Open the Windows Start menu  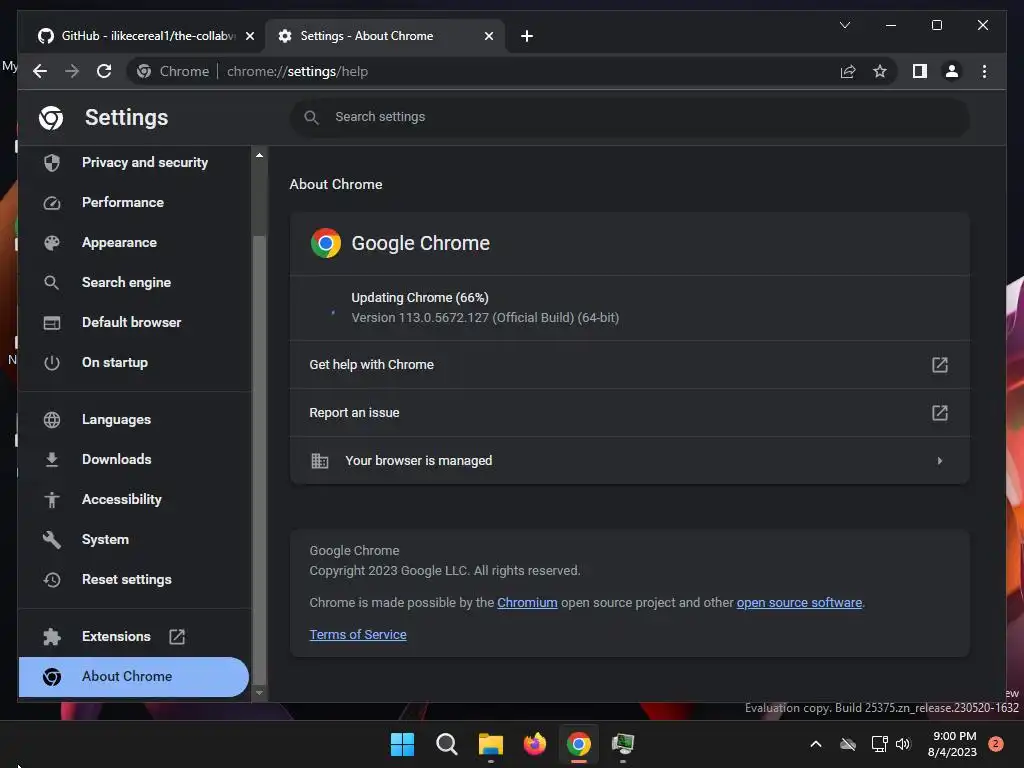[x=402, y=744]
